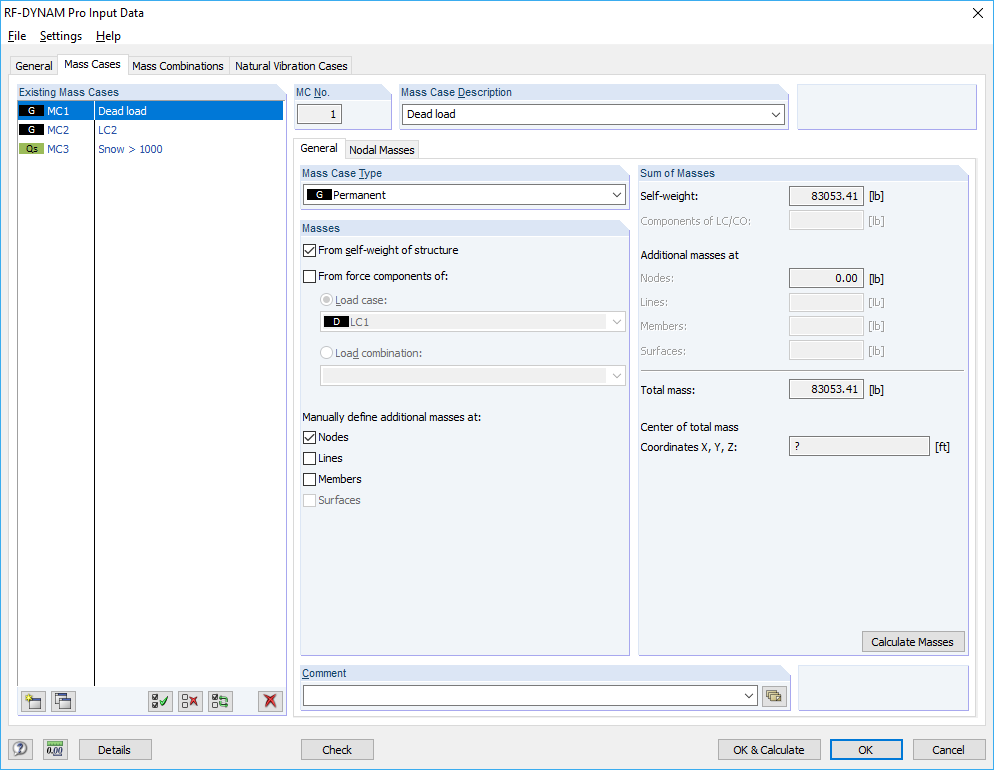Open the Settings menu
The width and height of the screenshot is (994, 770).
[x=61, y=36]
